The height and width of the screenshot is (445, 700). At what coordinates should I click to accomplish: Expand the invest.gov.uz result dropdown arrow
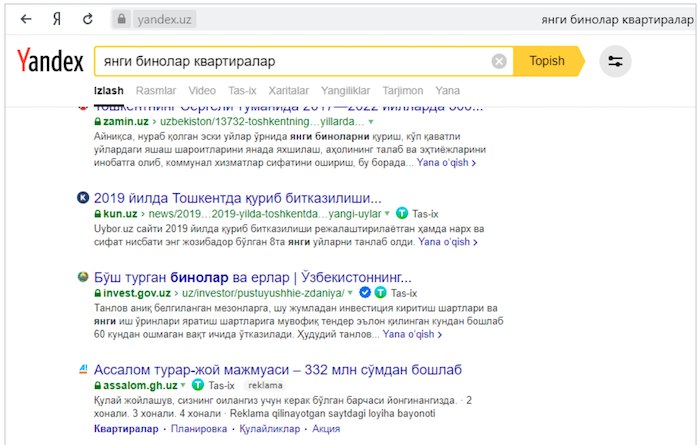click(x=350, y=293)
